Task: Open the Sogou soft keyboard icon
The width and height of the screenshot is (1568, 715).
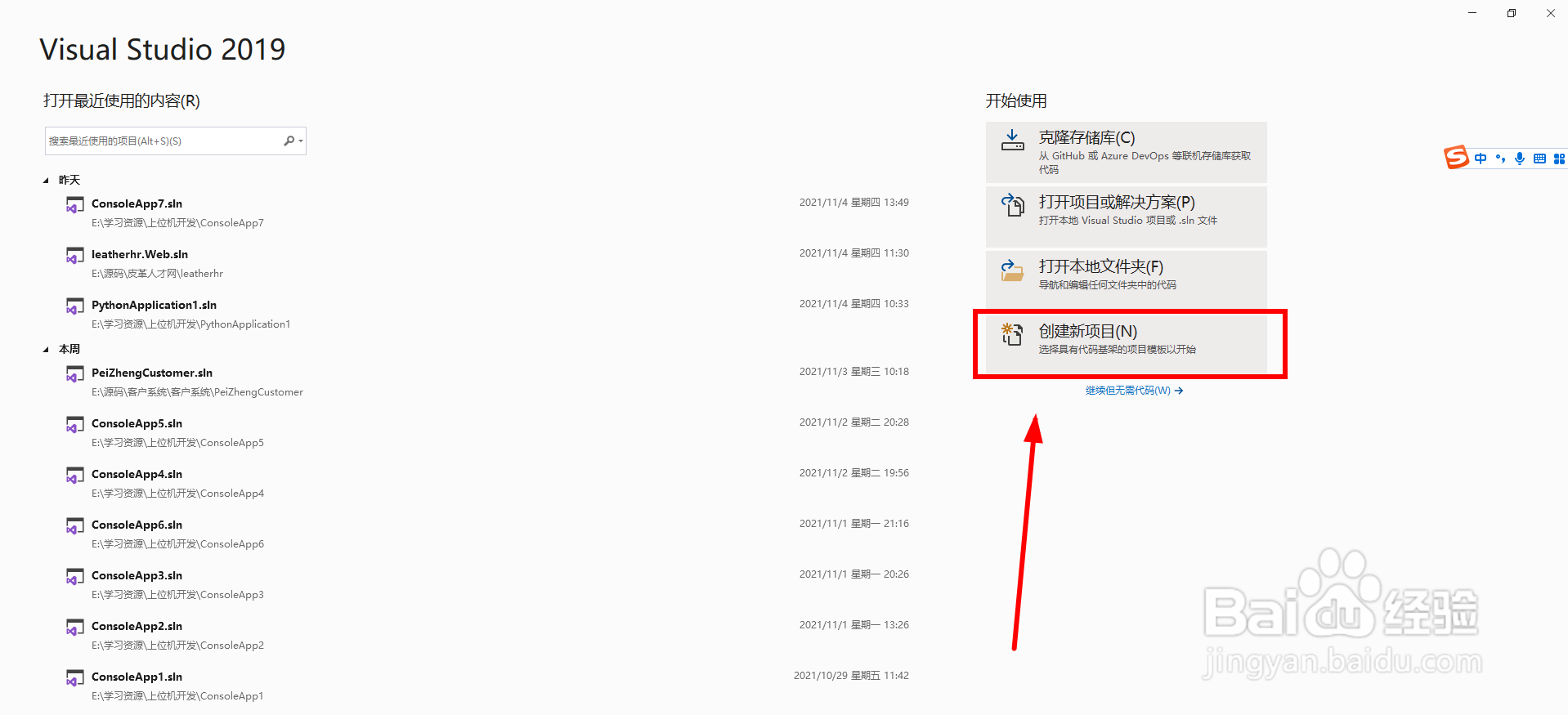Action: point(1539,159)
